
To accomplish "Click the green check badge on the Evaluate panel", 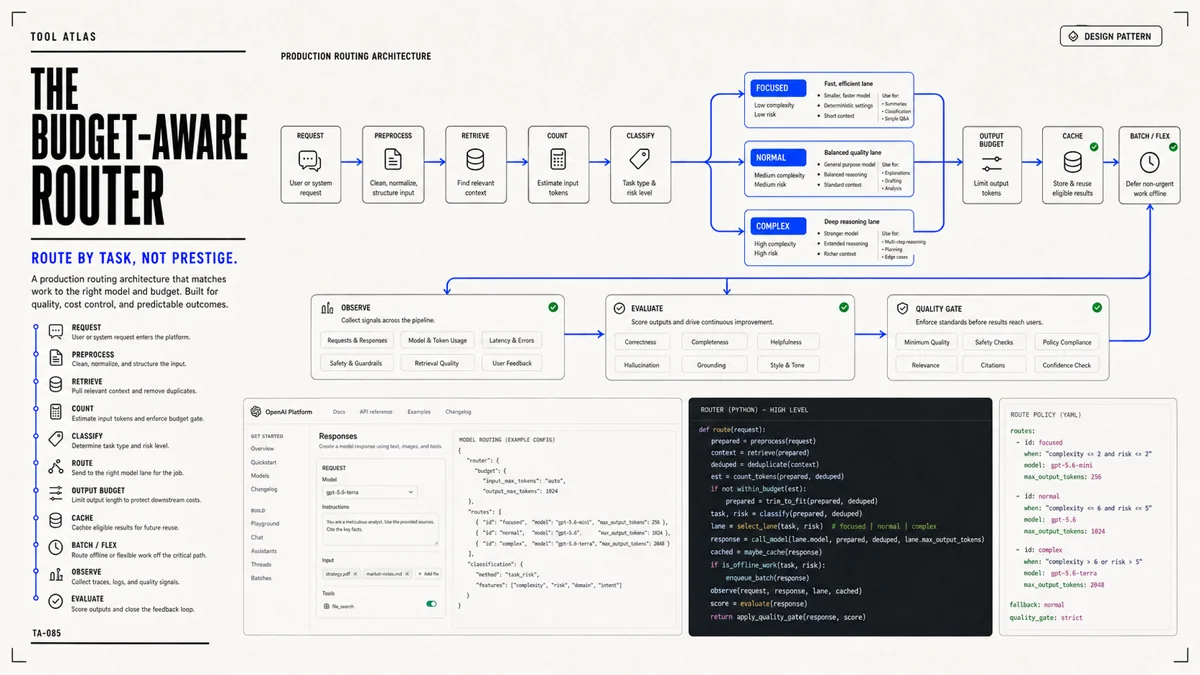I will 844,308.
